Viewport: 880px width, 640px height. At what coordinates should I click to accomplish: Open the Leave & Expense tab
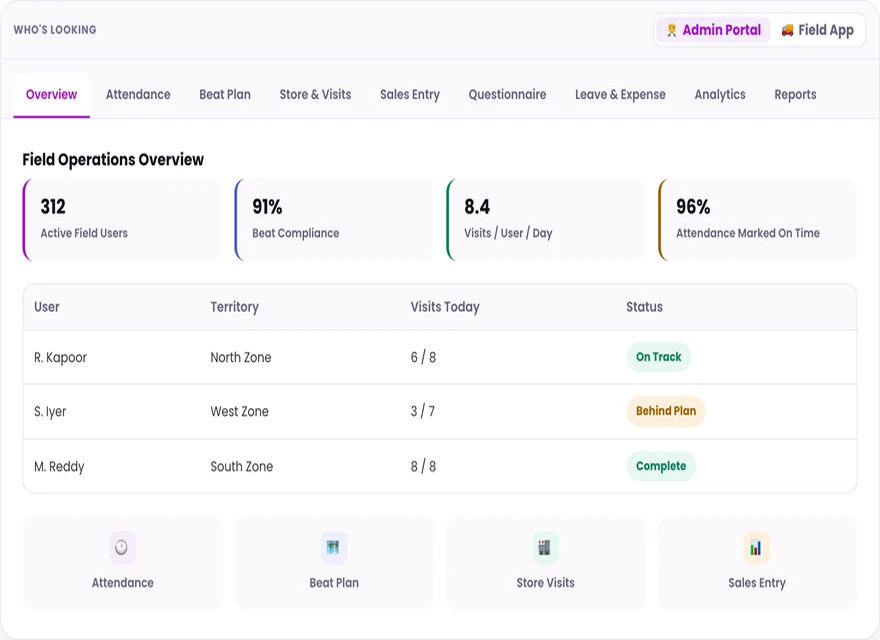click(620, 94)
